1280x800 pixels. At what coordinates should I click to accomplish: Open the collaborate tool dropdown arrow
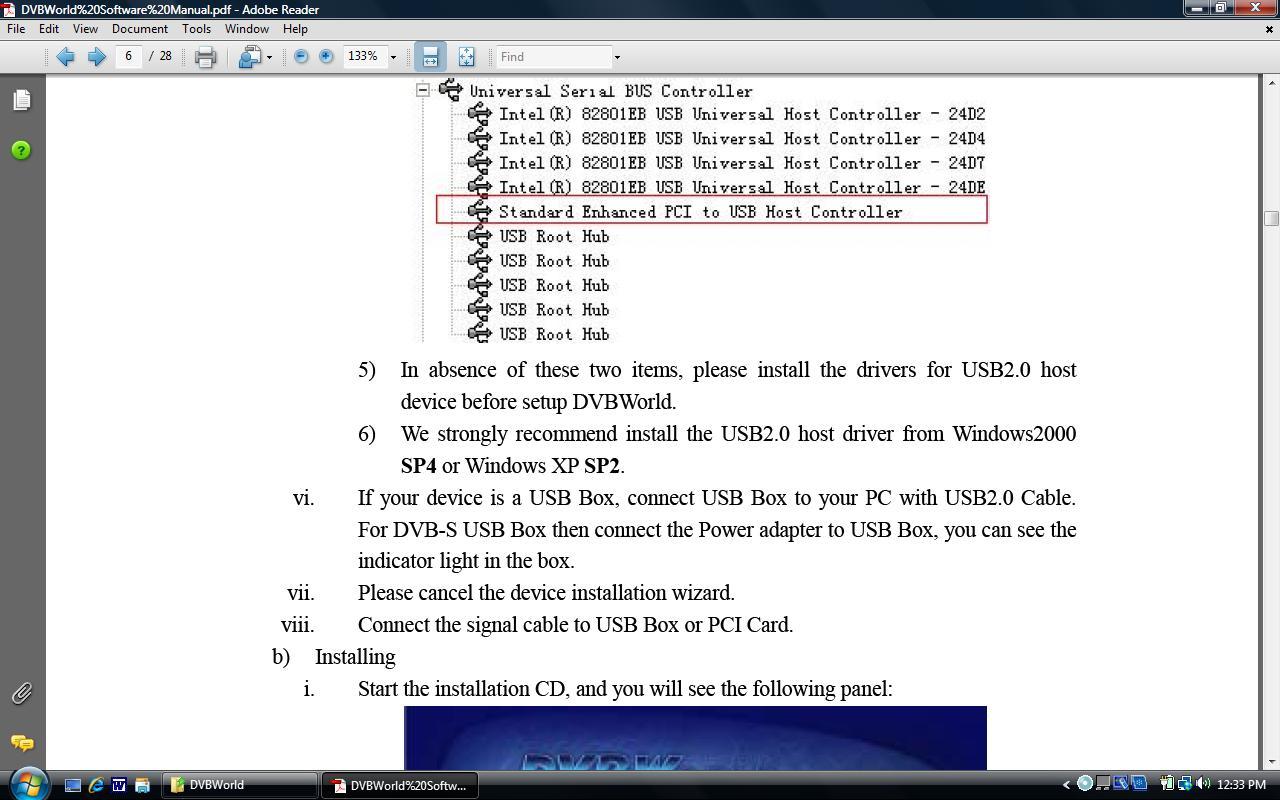[269, 57]
